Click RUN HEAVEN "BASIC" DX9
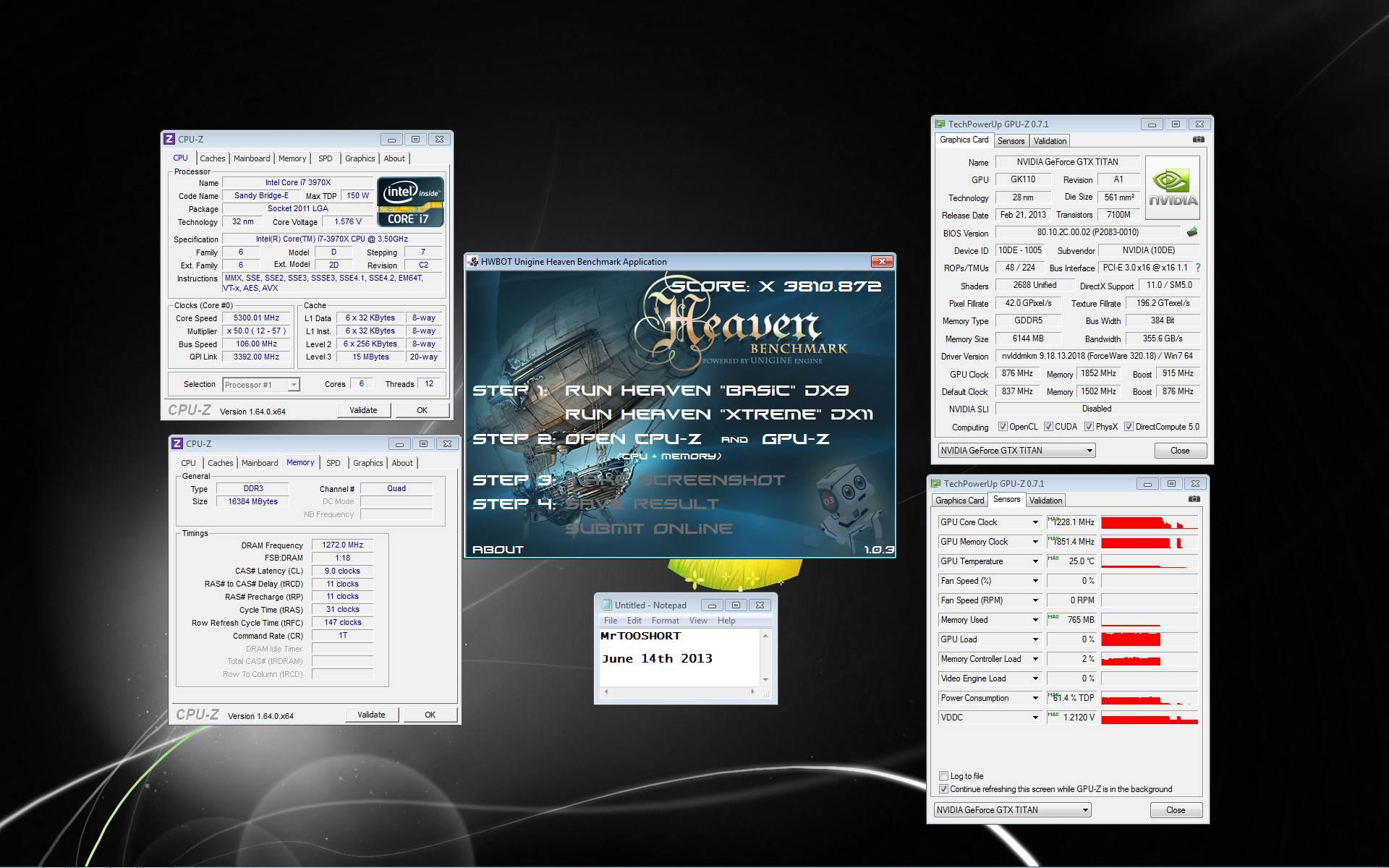The width and height of the screenshot is (1389, 868). (707, 391)
